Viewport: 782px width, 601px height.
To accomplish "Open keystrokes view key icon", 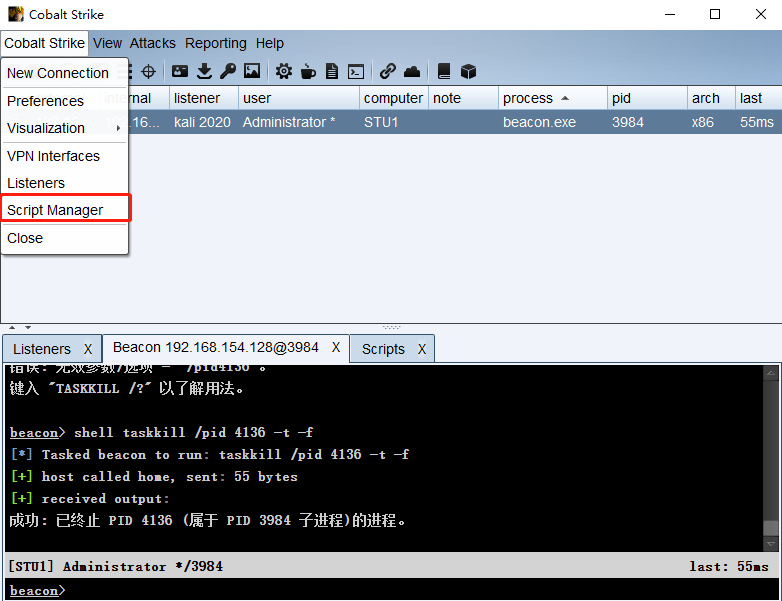I will click(228, 71).
